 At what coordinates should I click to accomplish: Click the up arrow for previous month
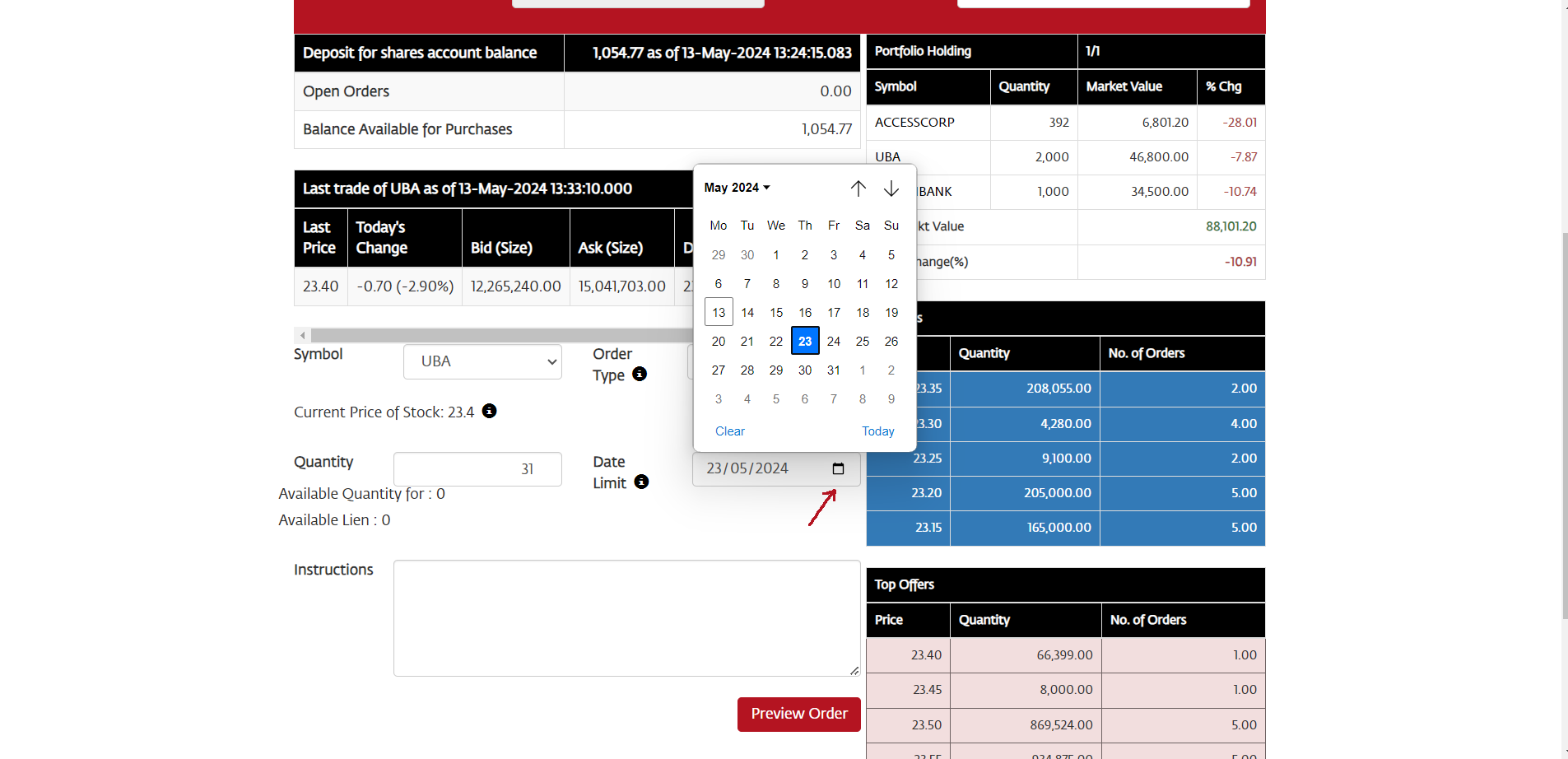[858, 189]
